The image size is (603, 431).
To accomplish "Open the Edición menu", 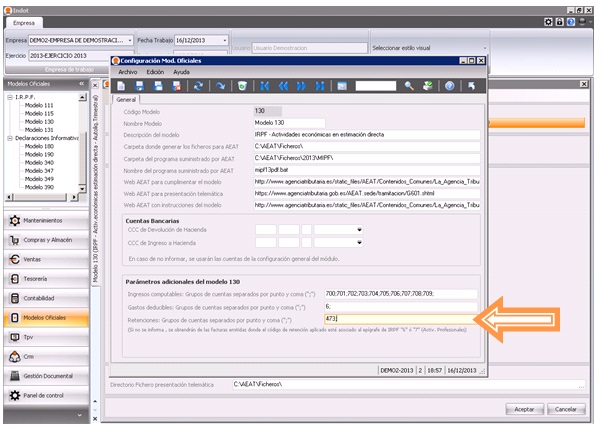I will (155, 72).
